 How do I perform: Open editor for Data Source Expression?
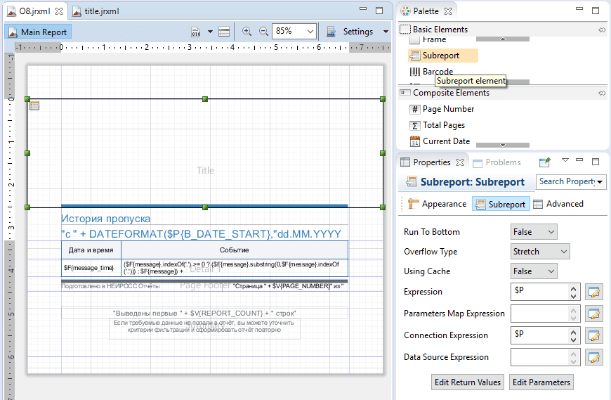tap(594, 357)
